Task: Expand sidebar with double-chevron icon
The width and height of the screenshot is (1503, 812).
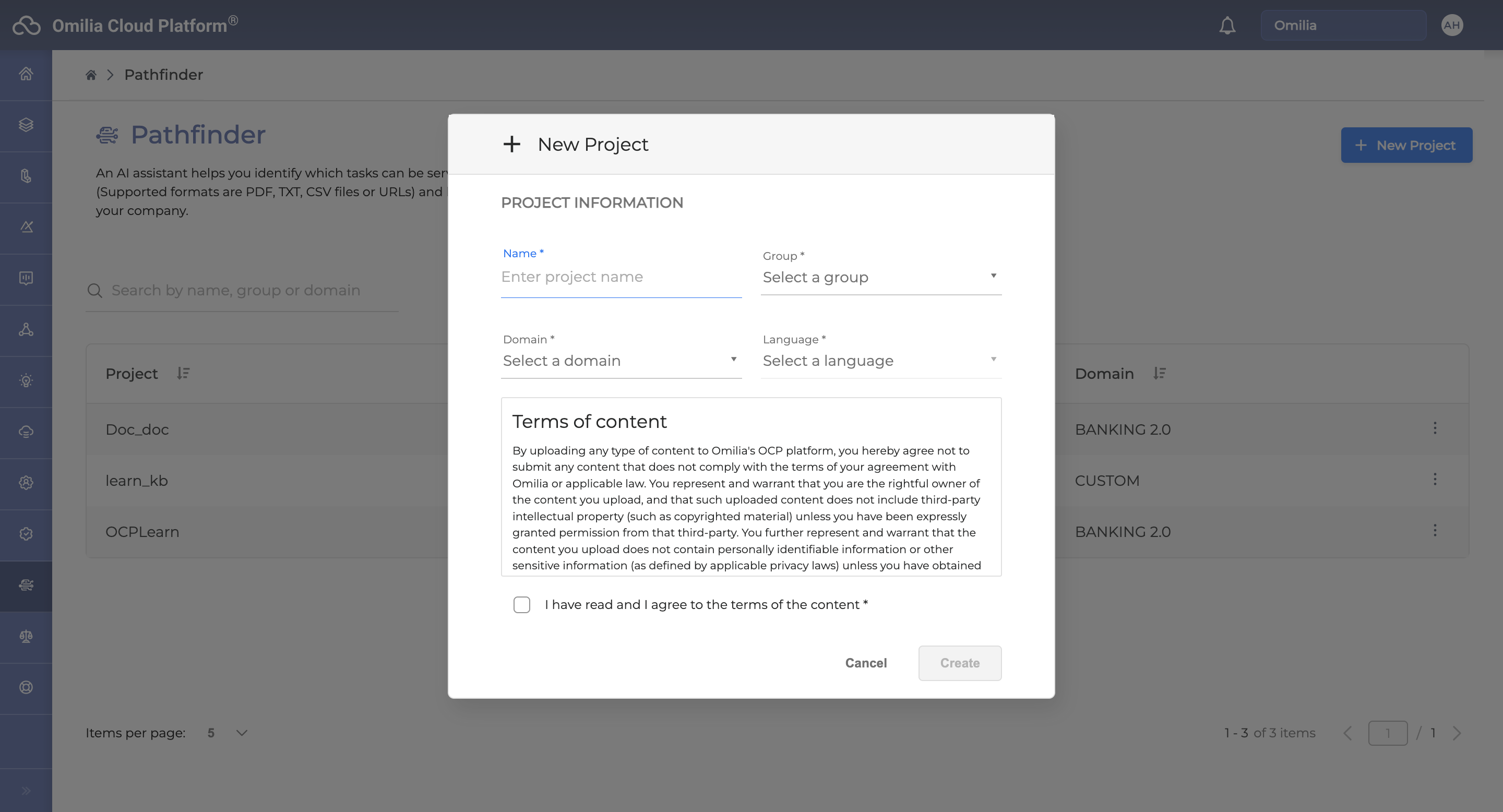Action: [26, 791]
